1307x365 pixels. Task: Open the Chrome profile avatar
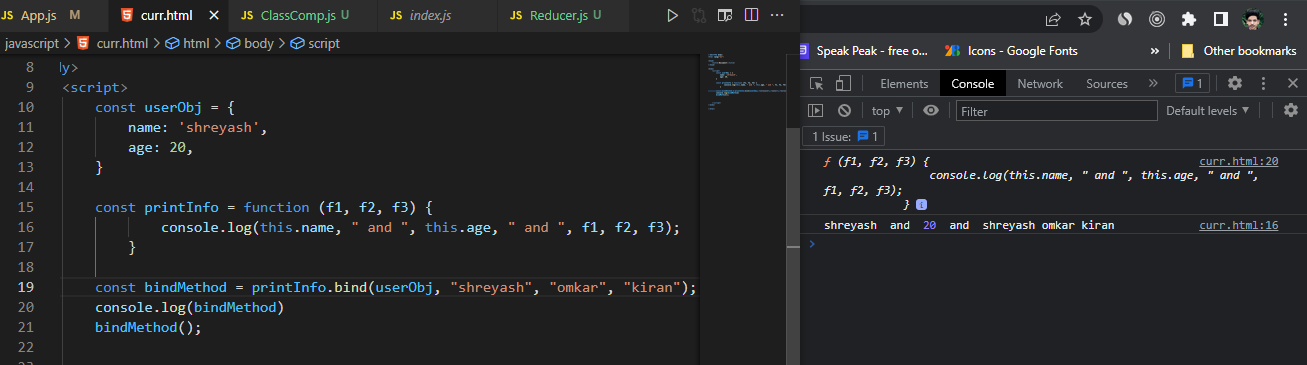pyautogui.click(x=1253, y=19)
